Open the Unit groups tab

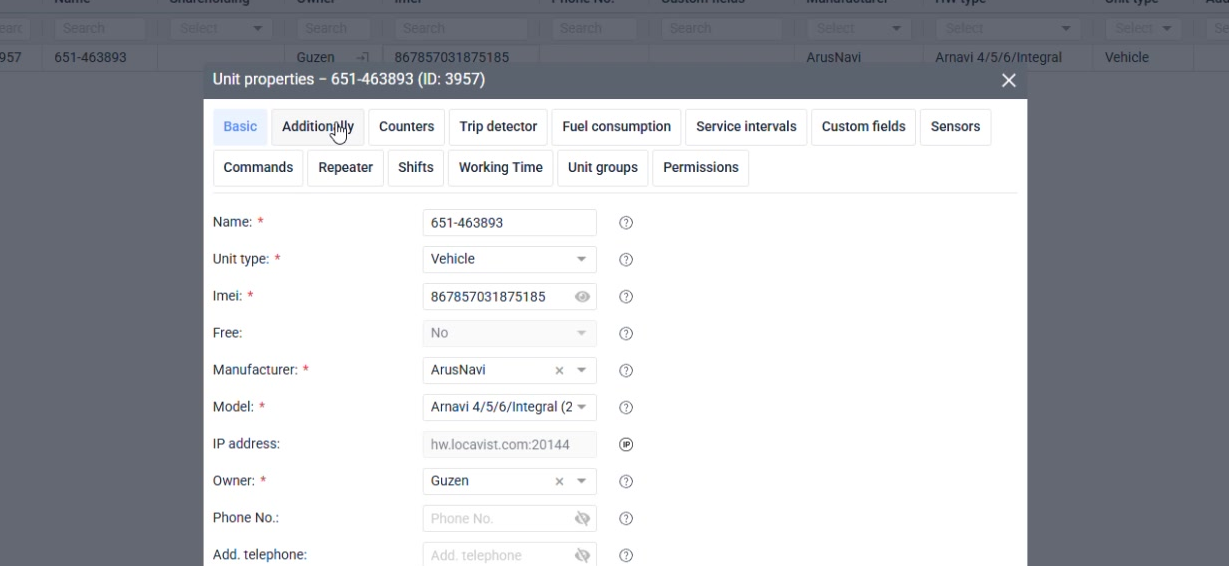coord(603,168)
